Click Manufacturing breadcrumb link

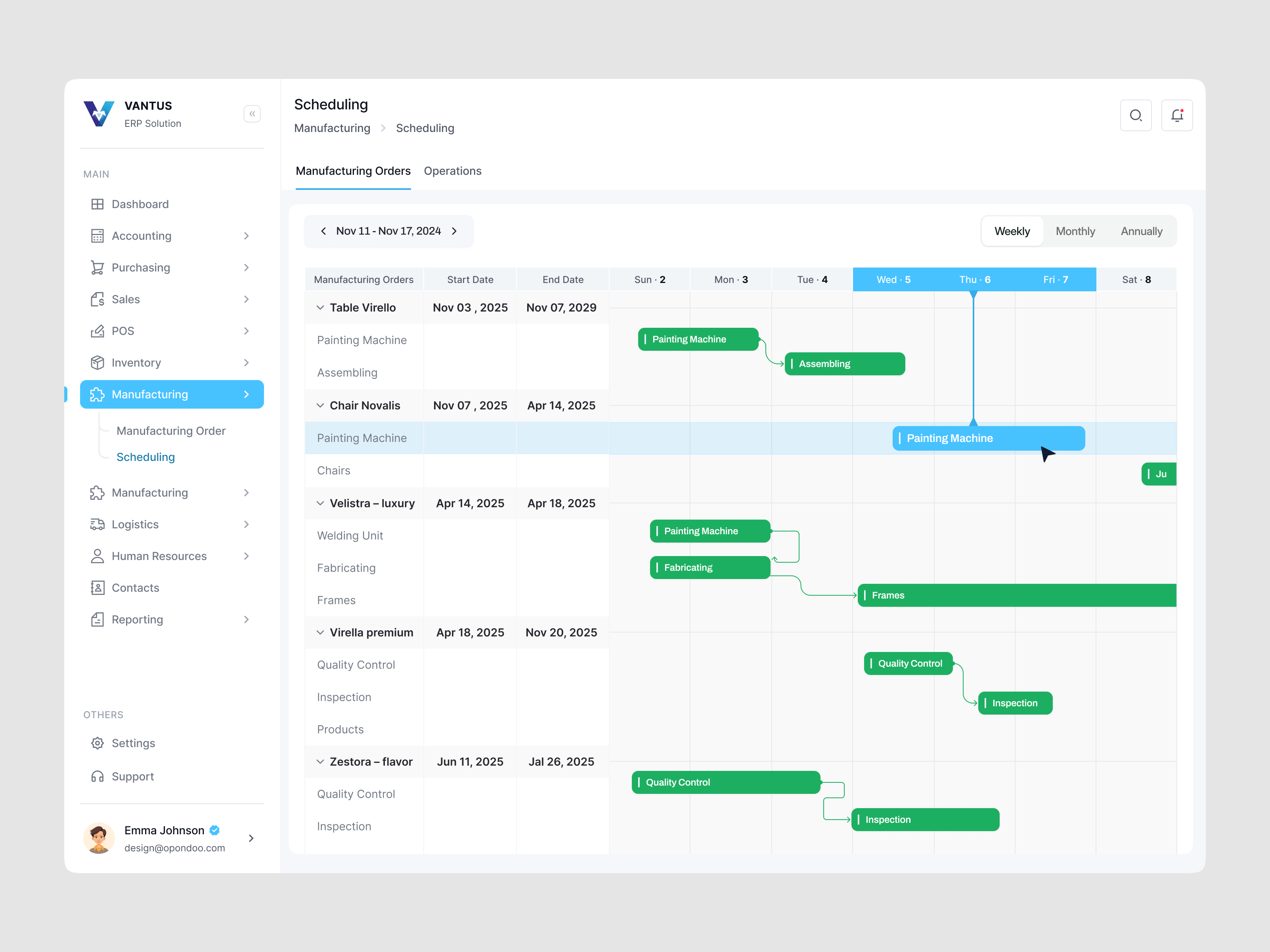(332, 128)
